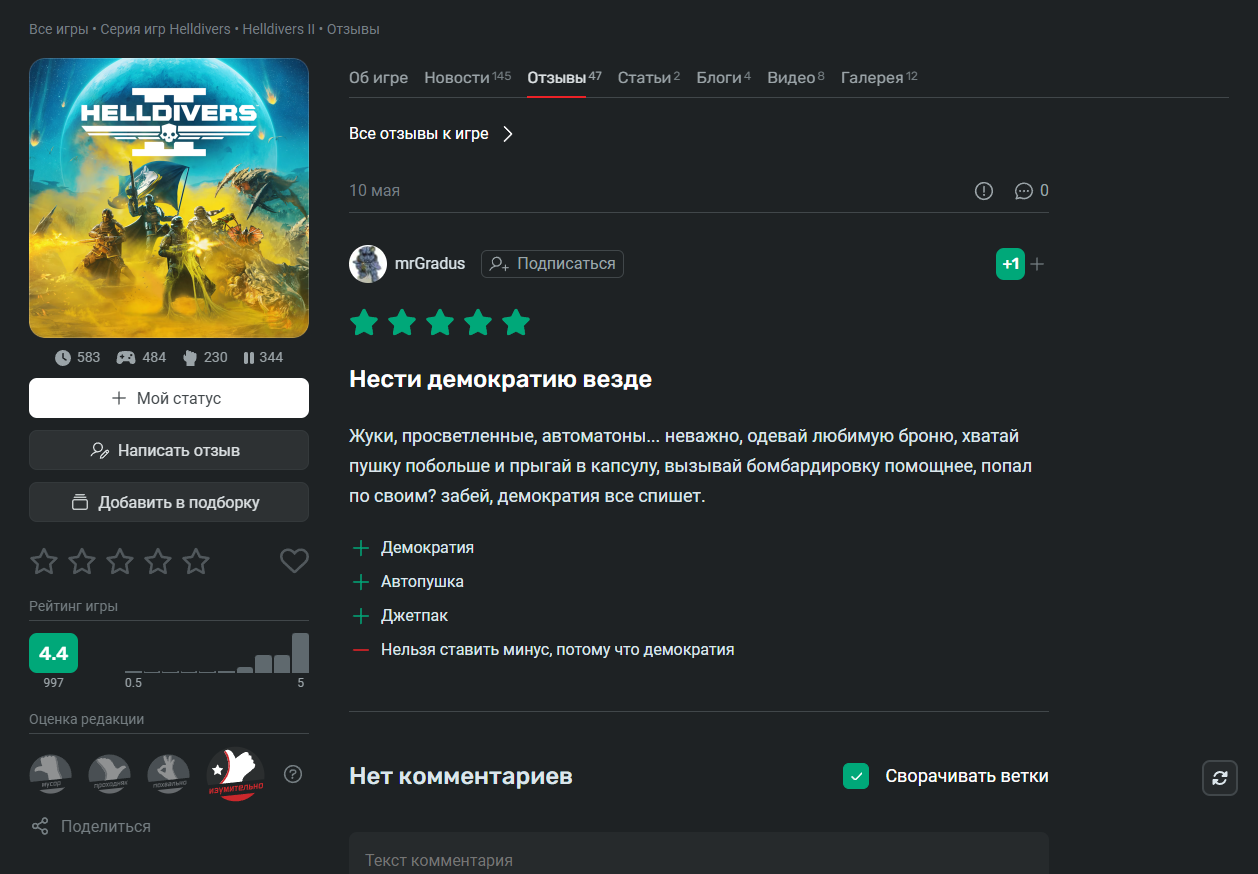This screenshot has width=1258, height=874.
Task: Rate the game with the first empty star
Action: point(44,561)
